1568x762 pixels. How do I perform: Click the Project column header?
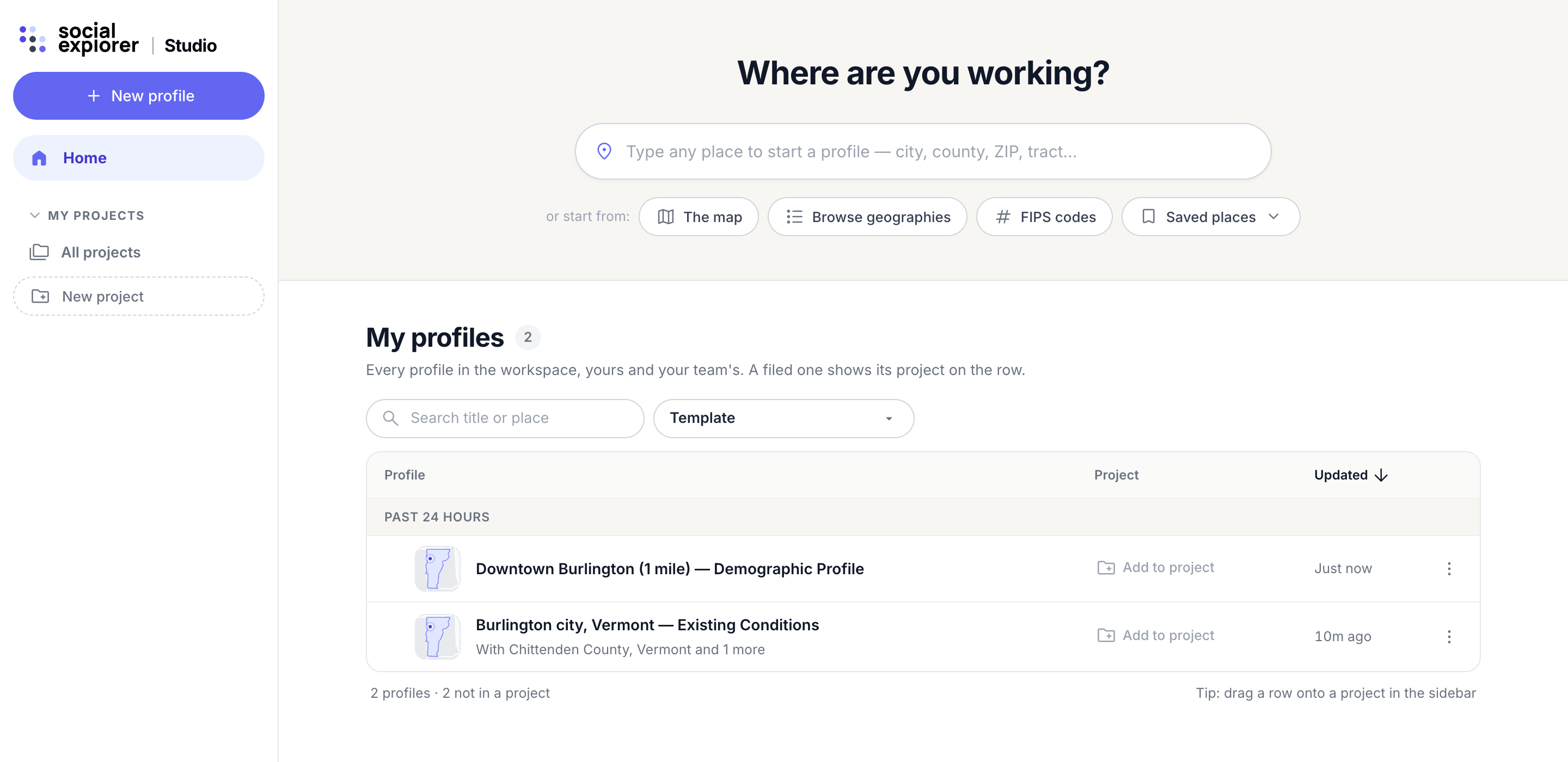tap(1116, 475)
